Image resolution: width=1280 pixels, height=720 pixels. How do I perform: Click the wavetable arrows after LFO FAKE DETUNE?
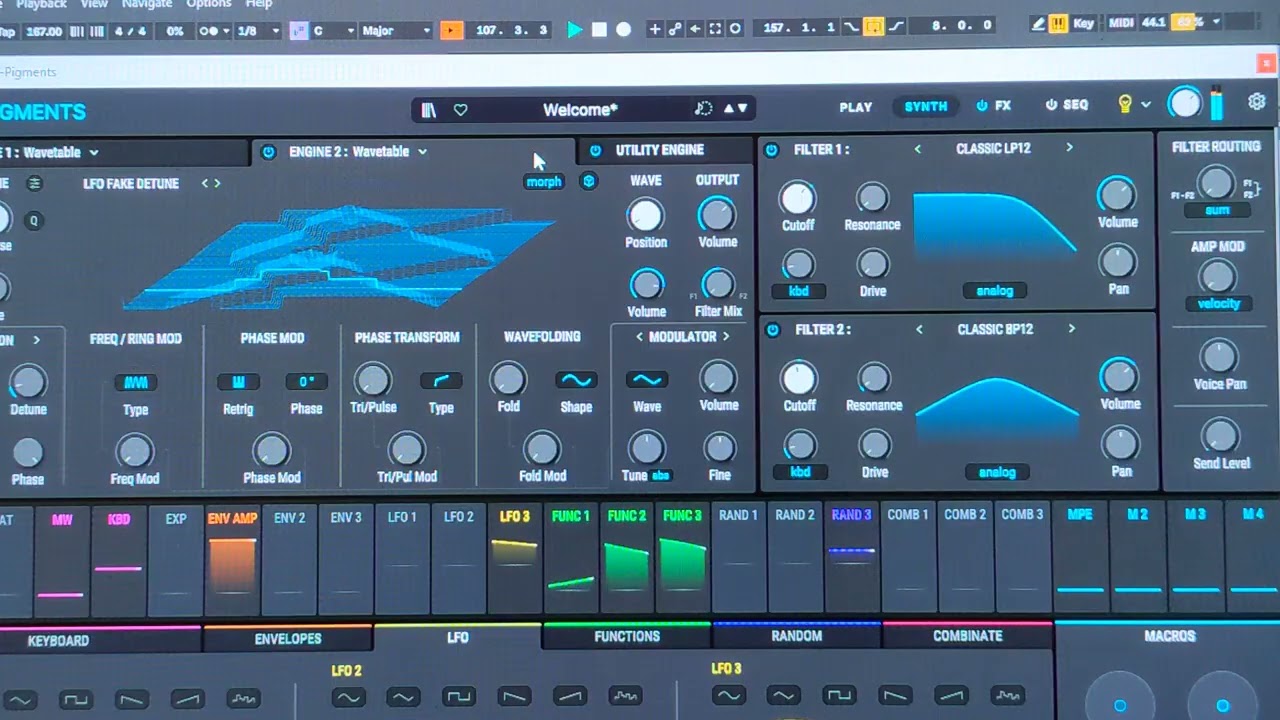pos(211,184)
